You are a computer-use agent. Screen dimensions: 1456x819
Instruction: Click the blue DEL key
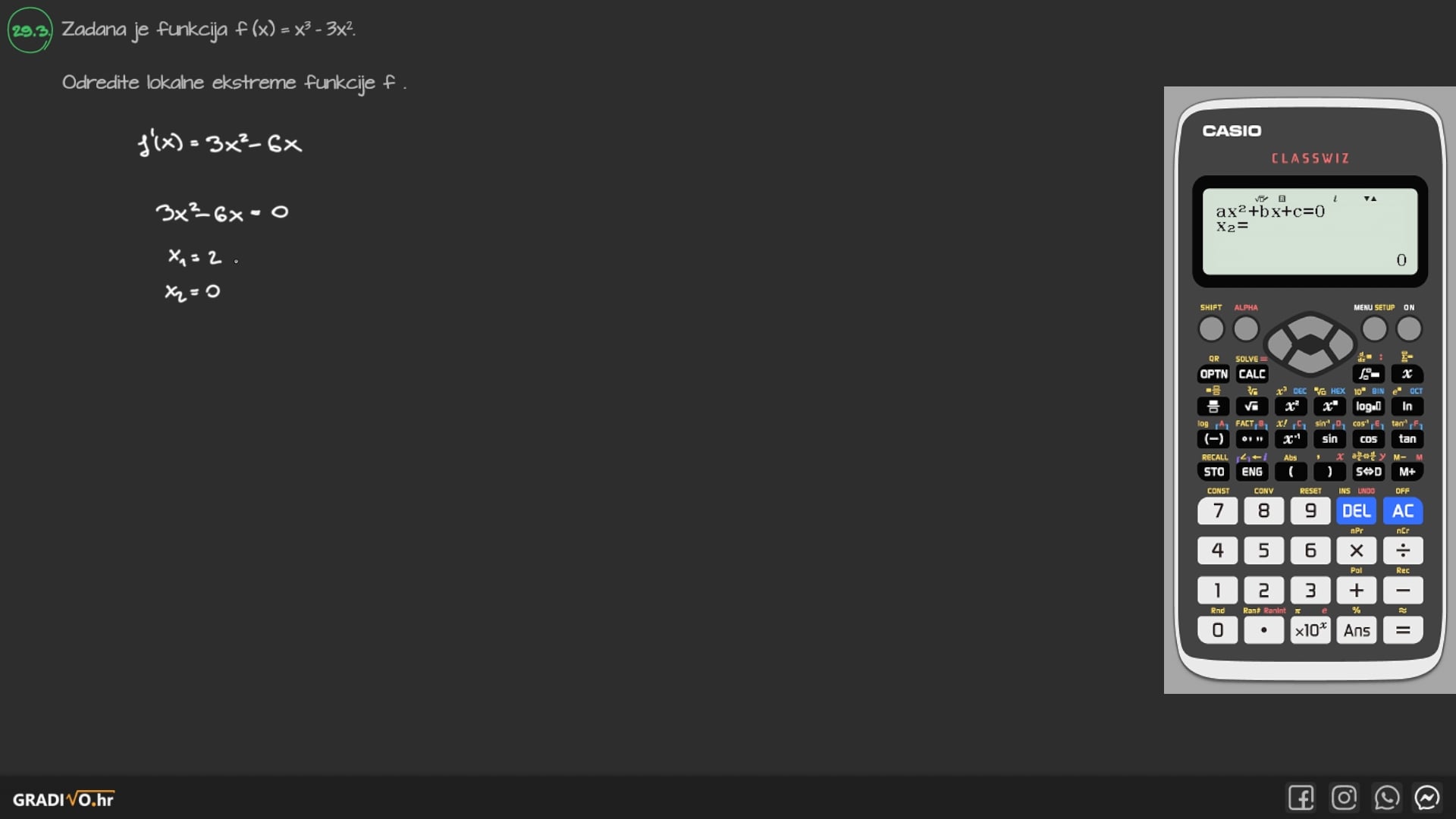click(x=1356, y=511)
